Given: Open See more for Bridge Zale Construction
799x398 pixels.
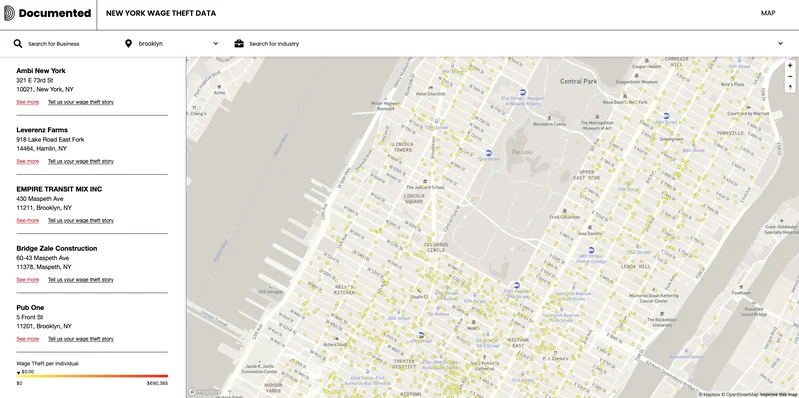Looking at the screenshot, I should [x=28, y=280].
